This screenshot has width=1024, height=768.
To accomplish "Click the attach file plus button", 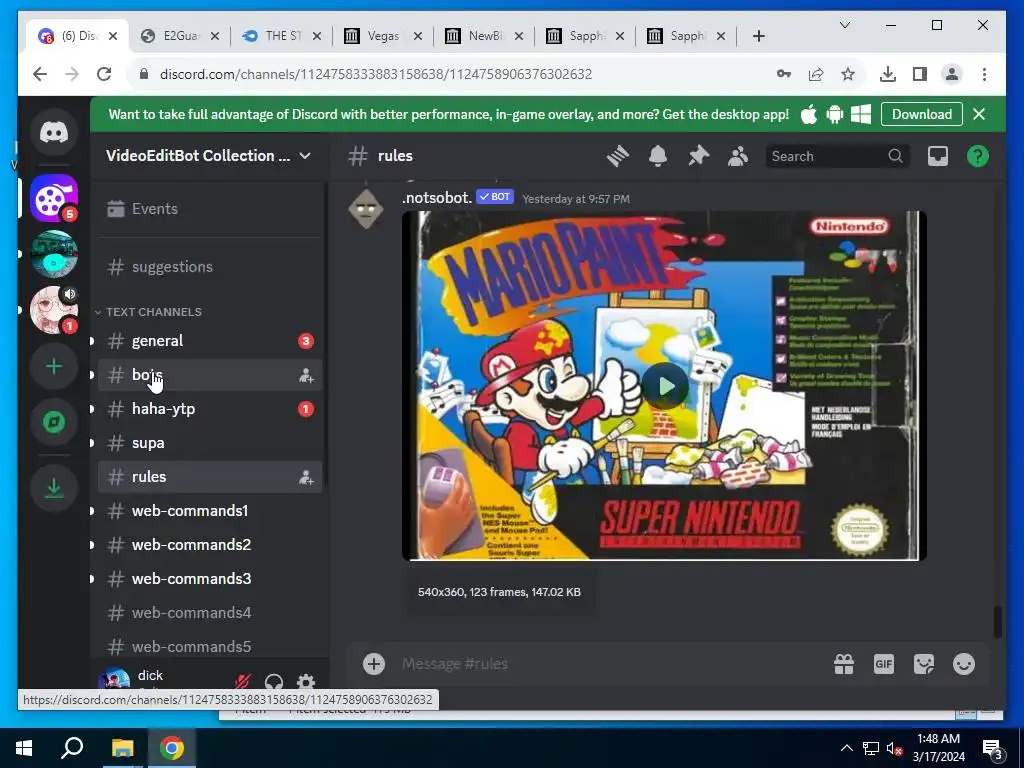I will click(x=374, y=664).
